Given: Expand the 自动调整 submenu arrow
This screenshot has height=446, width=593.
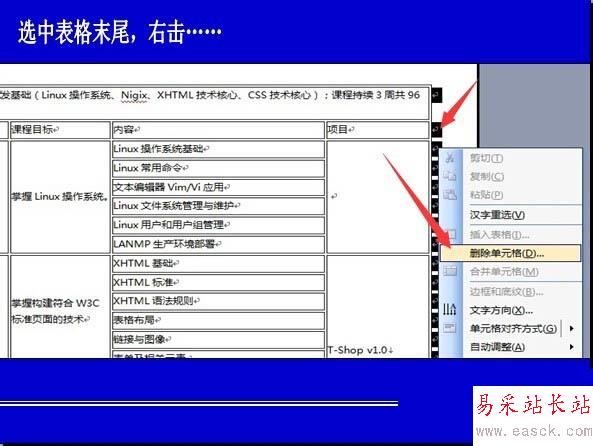Looking at the screenshot, I should point(571,347).
